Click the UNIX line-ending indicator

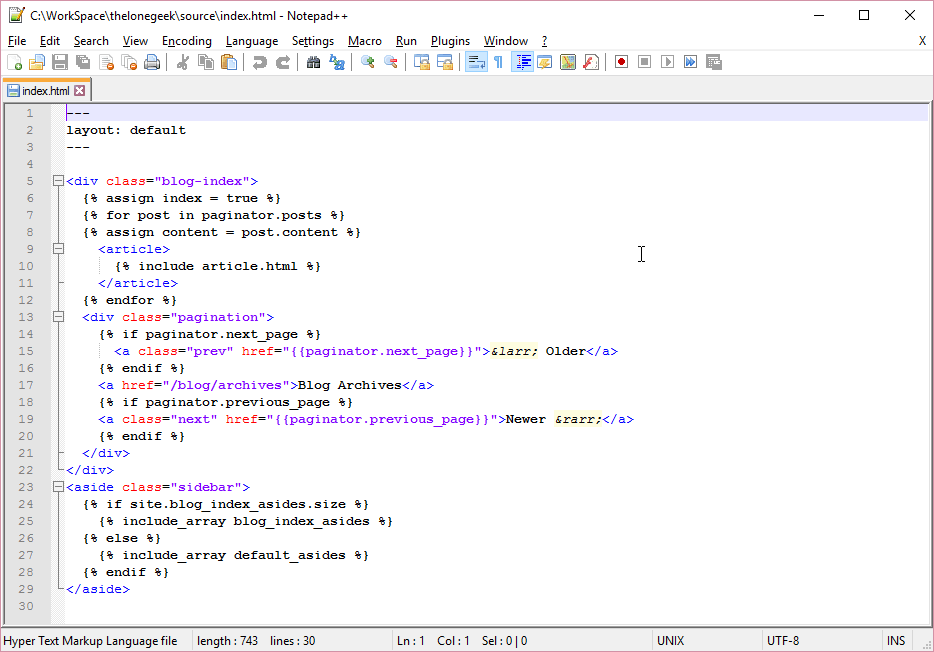tap(670, 640)
